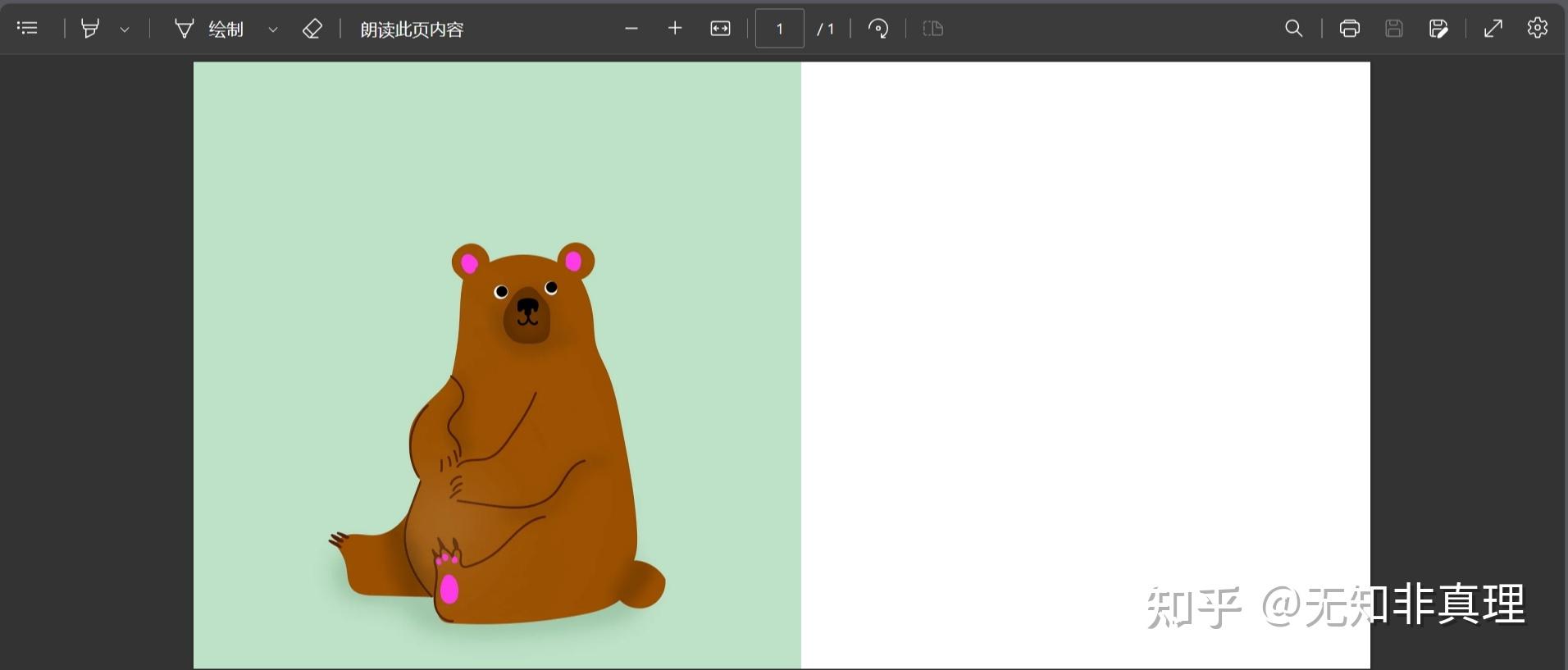Screen dimensions: 1568x670
Task: Zoom in with the plus button
Action: [675, 29]
